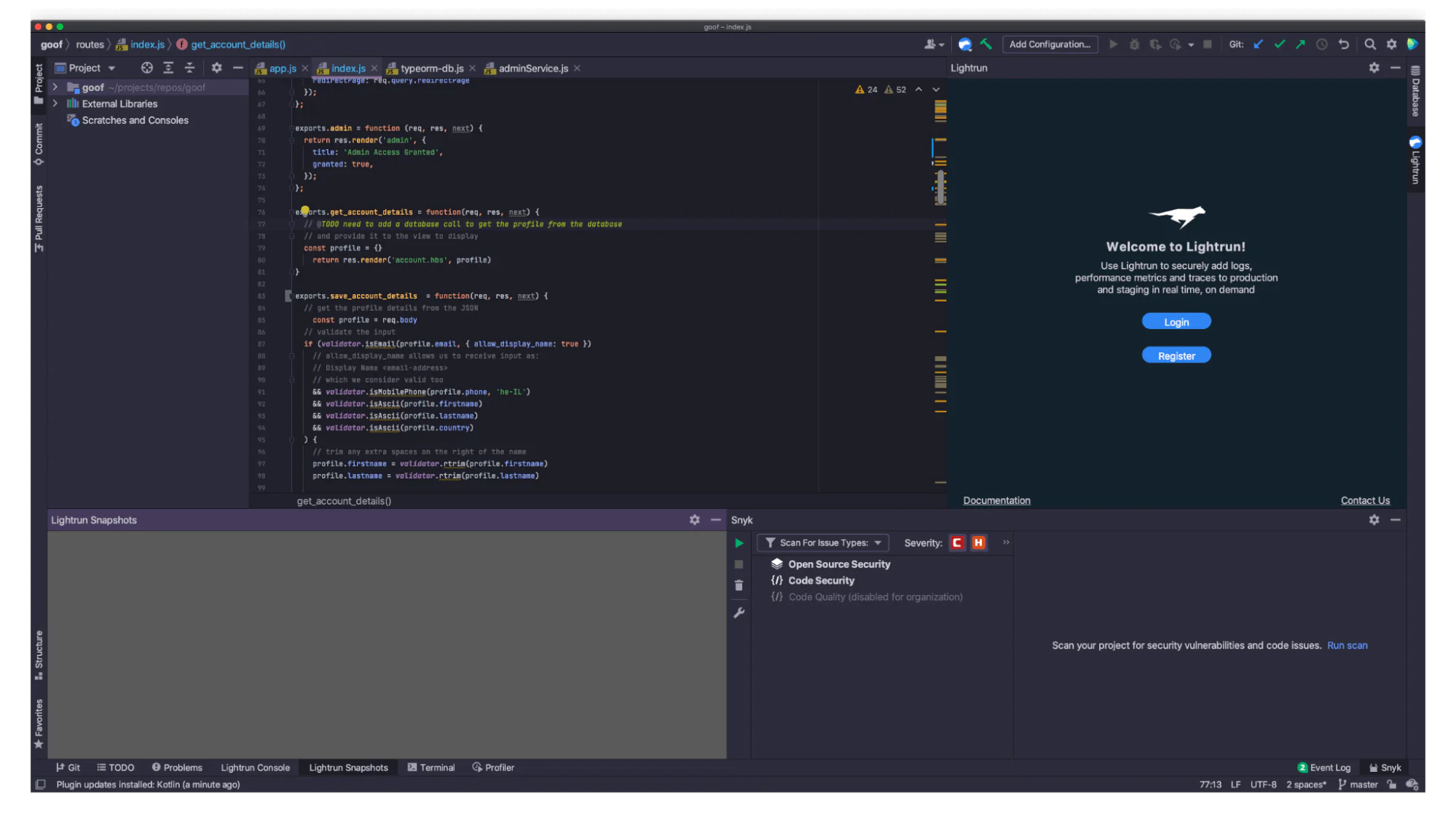Toggle the Pull Requests tool window button

click(39, 219)
